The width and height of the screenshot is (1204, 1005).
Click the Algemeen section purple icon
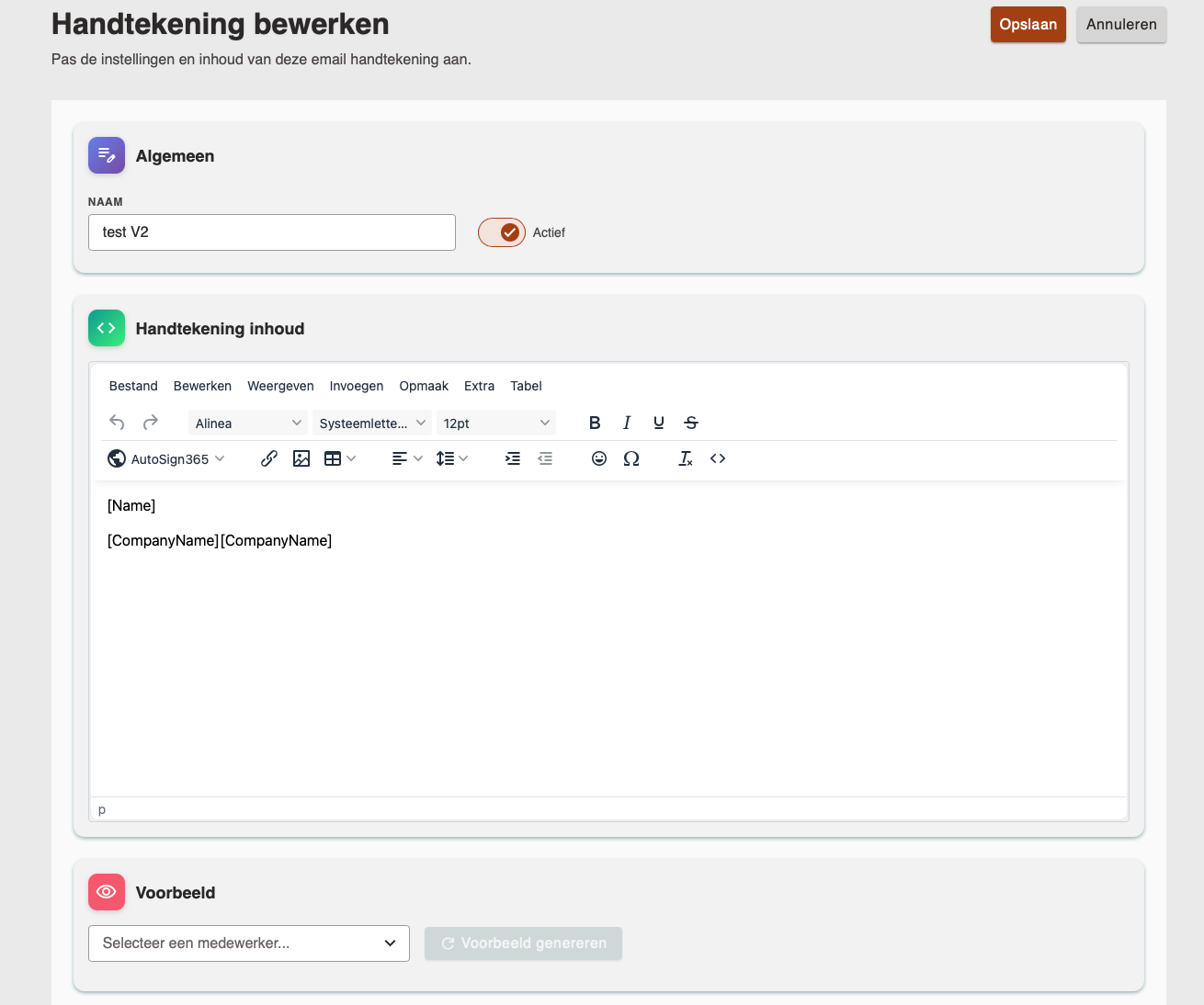107,155
